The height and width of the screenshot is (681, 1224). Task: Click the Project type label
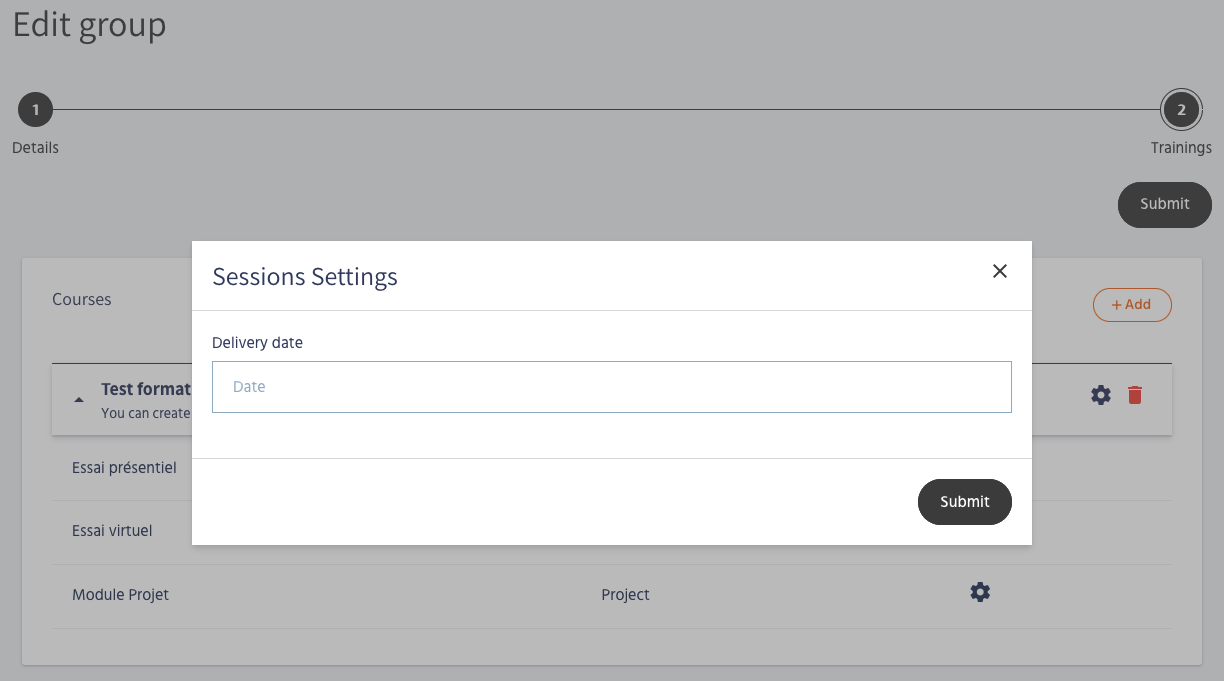tap(625, 595)
